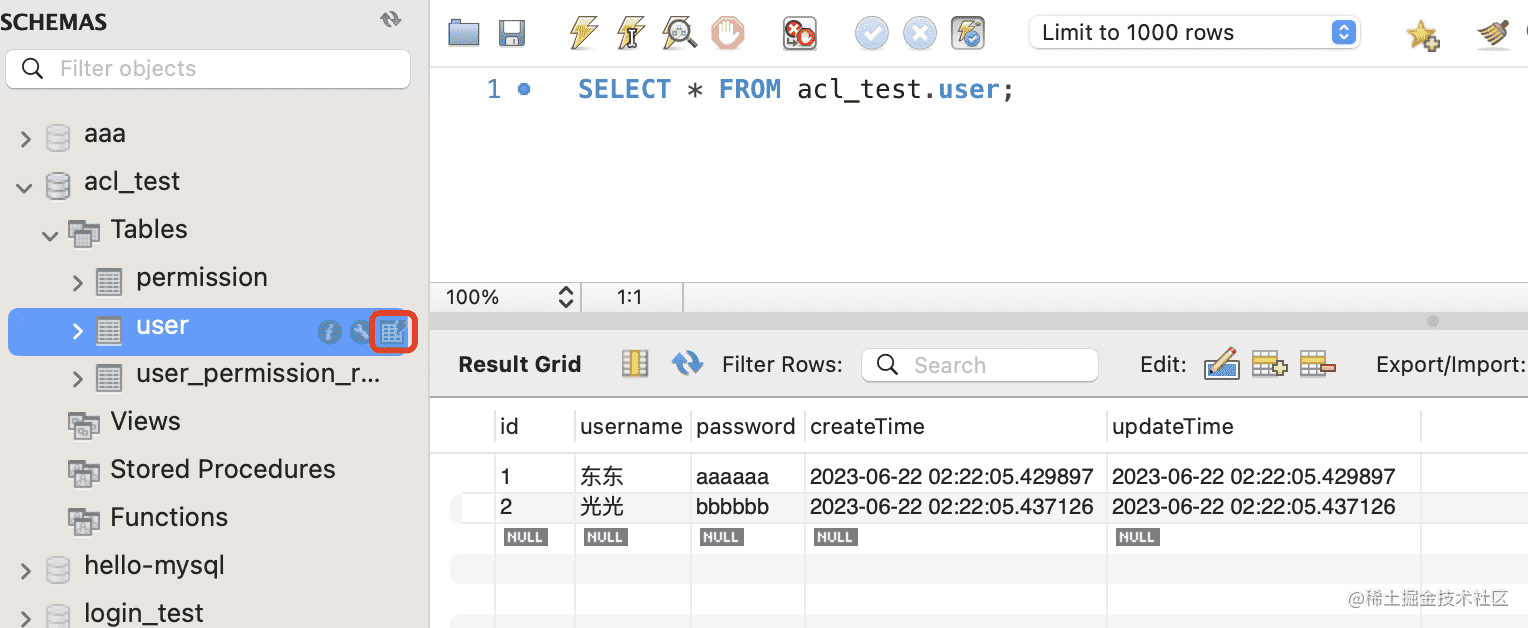
Task: Click the explain query magnifier icon
Action: (x=679, y=33)
